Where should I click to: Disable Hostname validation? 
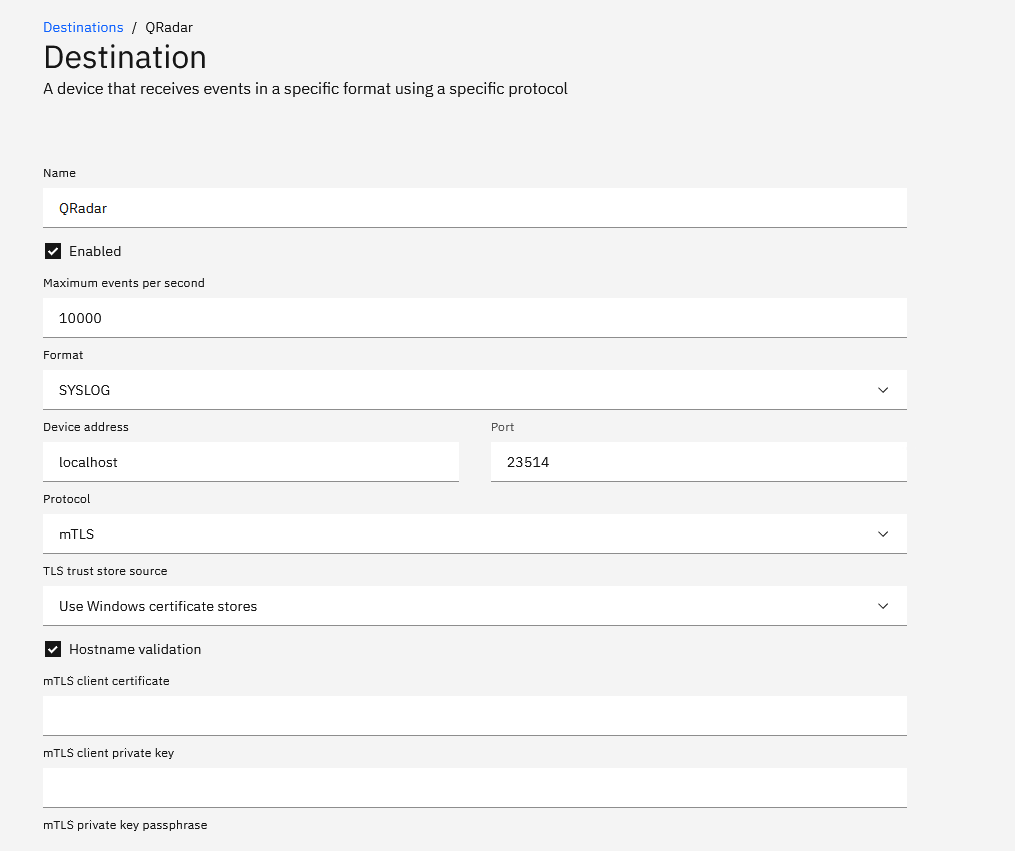(x=52, y=649)
